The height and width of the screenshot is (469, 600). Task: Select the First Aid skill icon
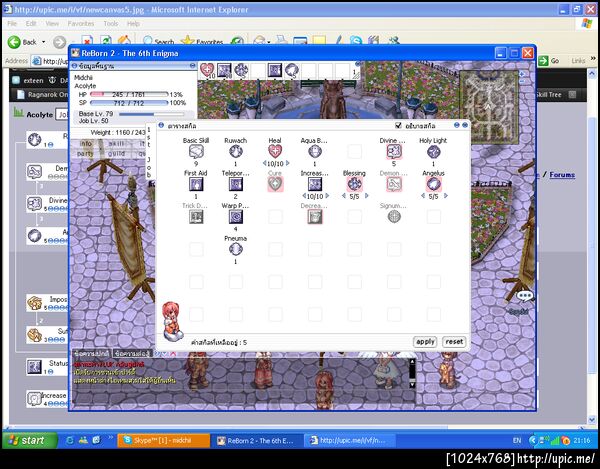[x=196, y=184]
